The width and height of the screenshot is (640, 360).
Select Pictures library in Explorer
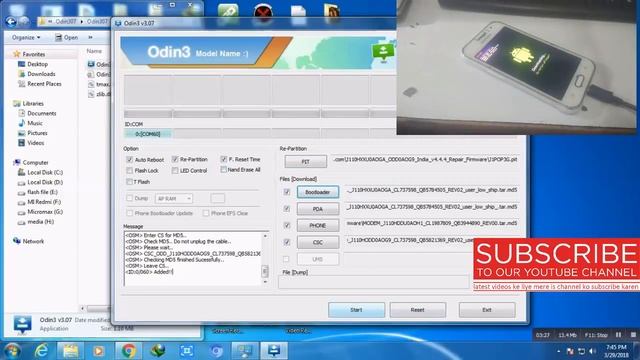pos(37,133)
